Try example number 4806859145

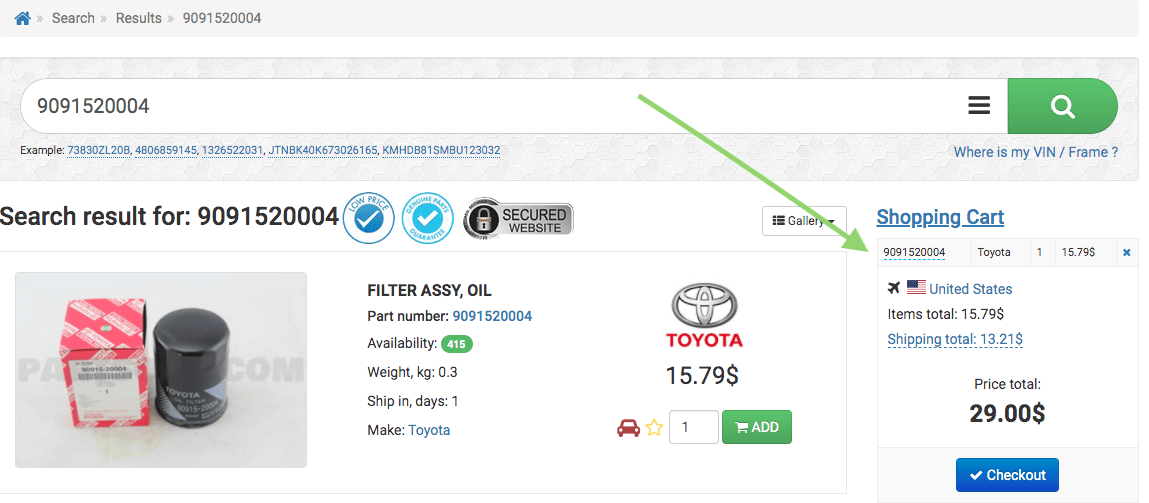tap(166, 150)
